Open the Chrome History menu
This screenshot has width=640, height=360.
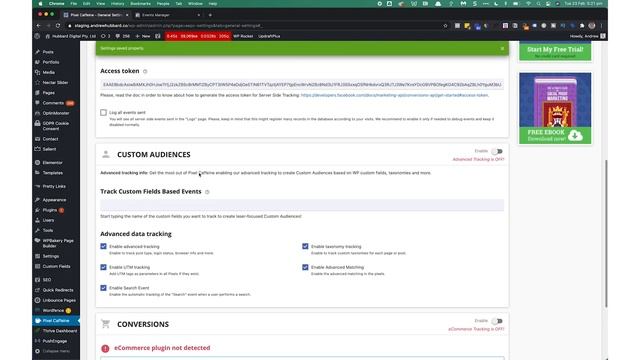[118, 4]
